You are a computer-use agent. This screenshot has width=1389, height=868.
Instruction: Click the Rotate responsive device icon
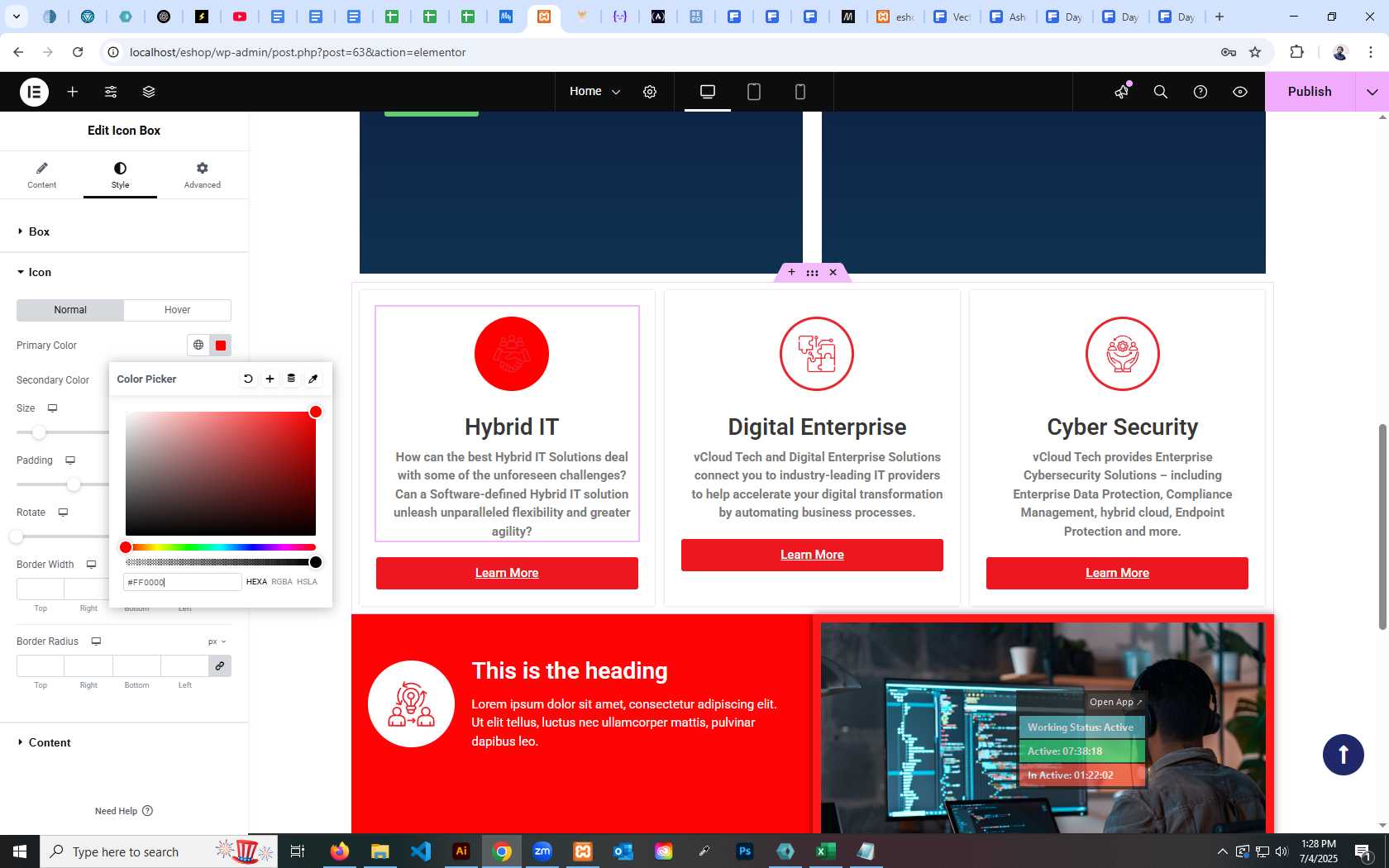pyautogui.click(x=63, y=513)
